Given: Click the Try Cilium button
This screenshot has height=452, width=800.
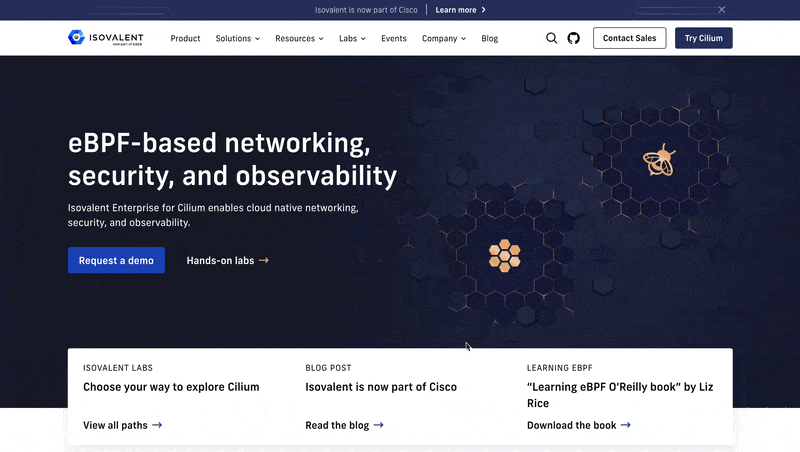Looking at the screenshot, I should click(704, 38).
